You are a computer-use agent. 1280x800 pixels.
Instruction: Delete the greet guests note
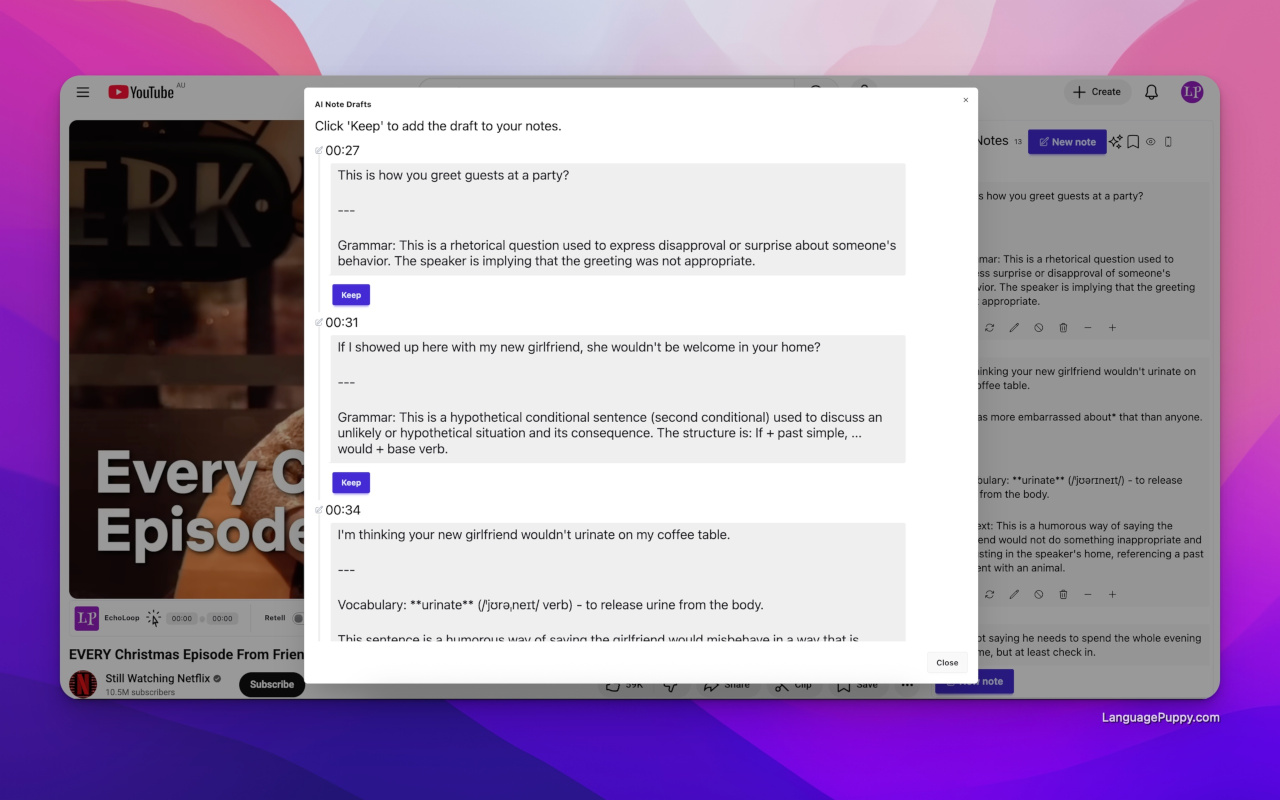[x=1063, y=328]
